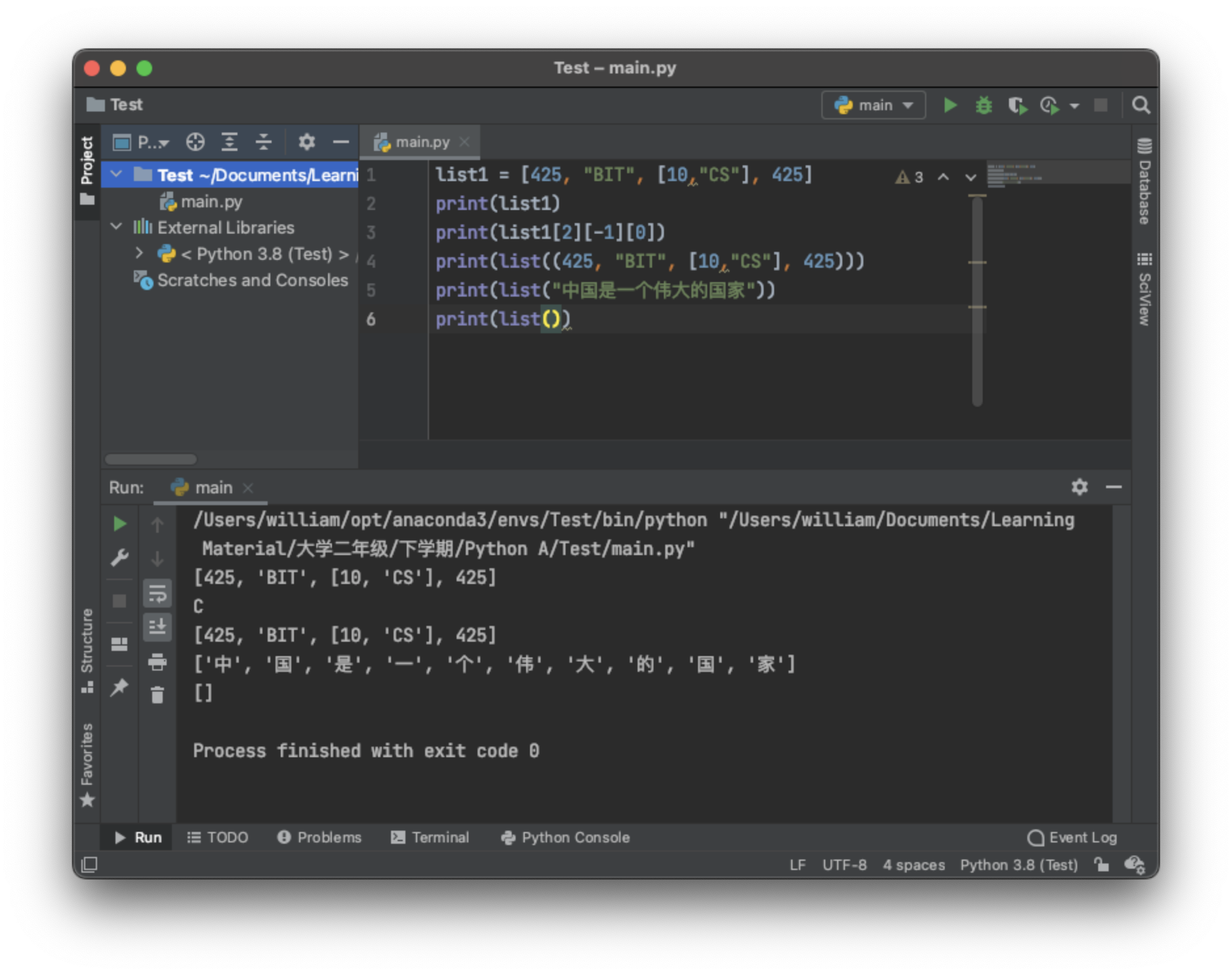1232x975 pixels.
Task: Switch Python 3.8 (Test) interpreter
Action: tap(1019, 865)
